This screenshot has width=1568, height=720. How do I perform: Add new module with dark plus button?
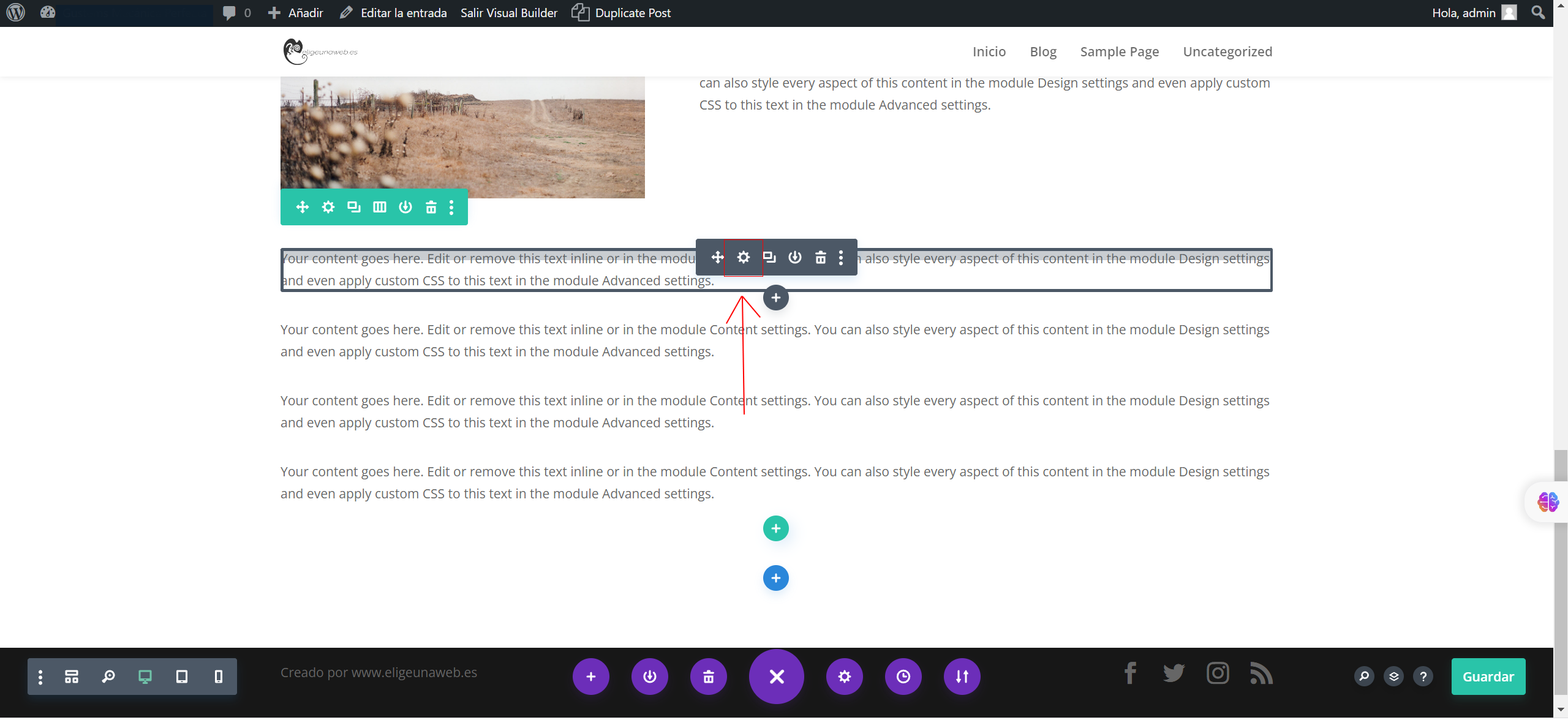[775, 298]
